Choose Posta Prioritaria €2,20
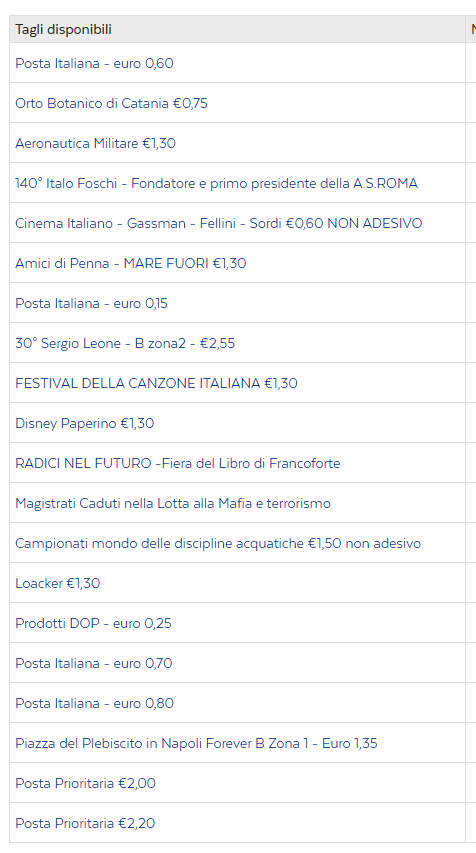 click(x=85, y=823)
